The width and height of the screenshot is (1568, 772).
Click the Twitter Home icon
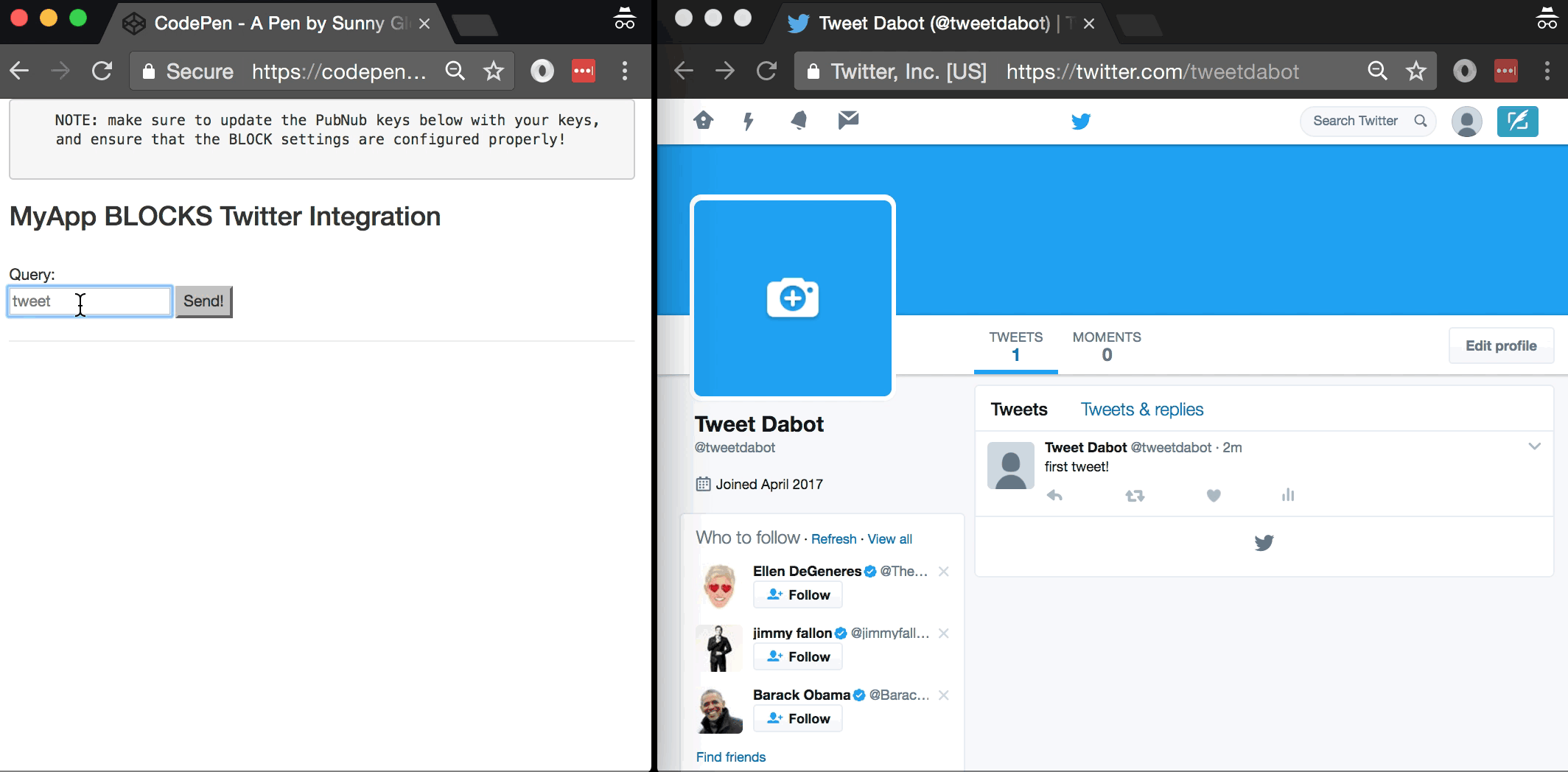[704, 120]
